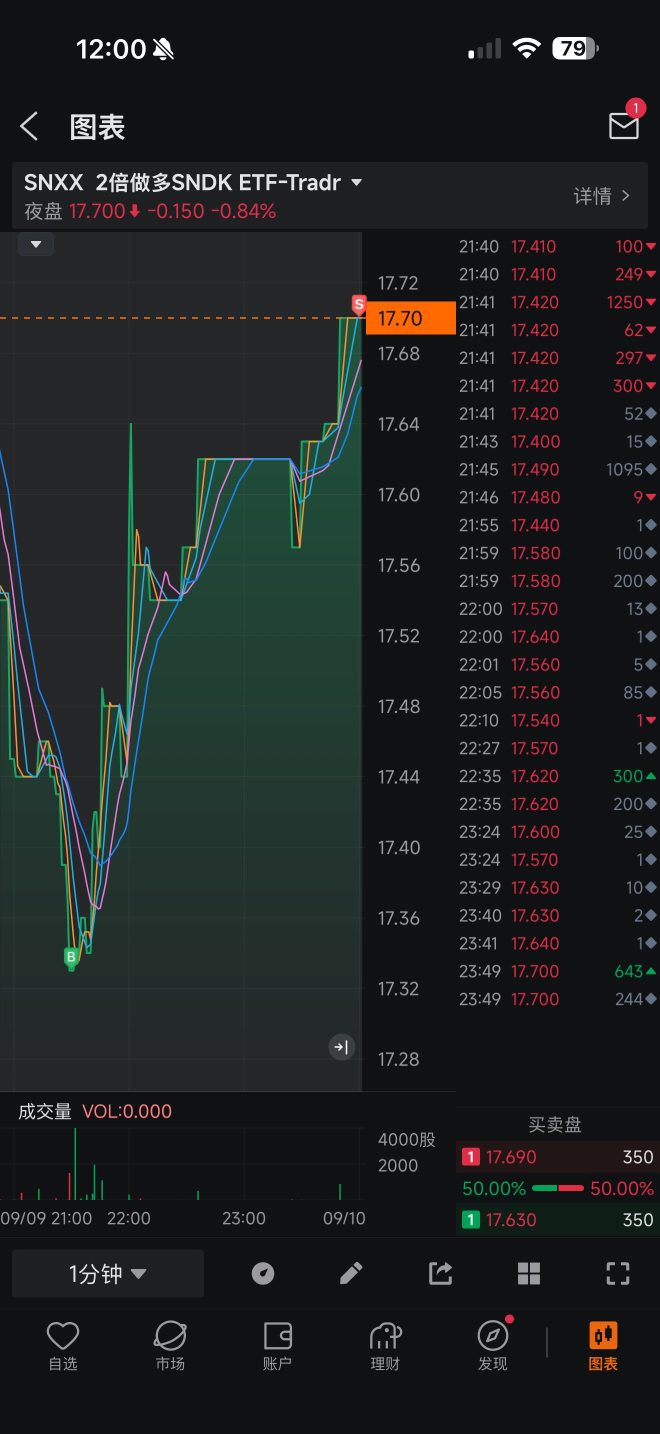Select the 23:40 17.630 trade row
This screenshot has height=1434, width=660.
pyautogui.click(x=557, y=915)
